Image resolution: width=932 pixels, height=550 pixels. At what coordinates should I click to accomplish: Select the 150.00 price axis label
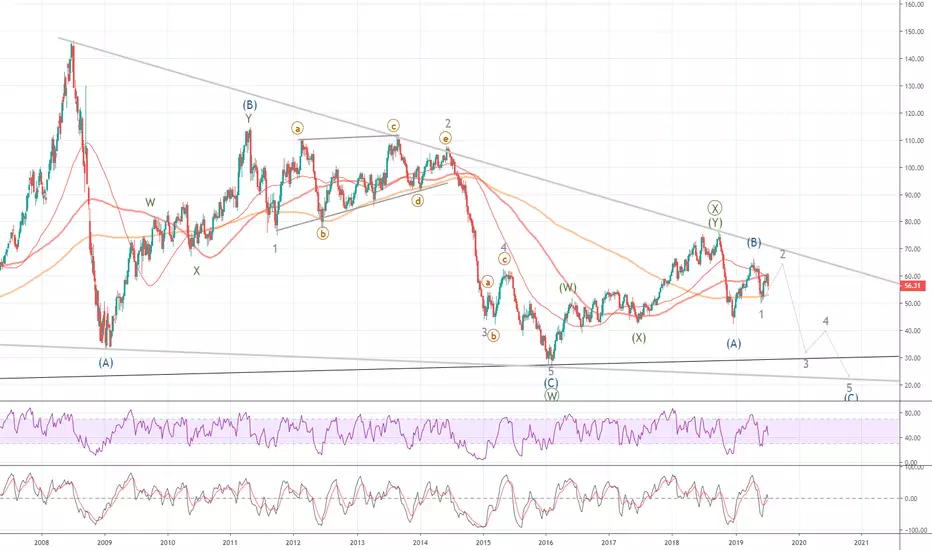click(x=914, y=32)
